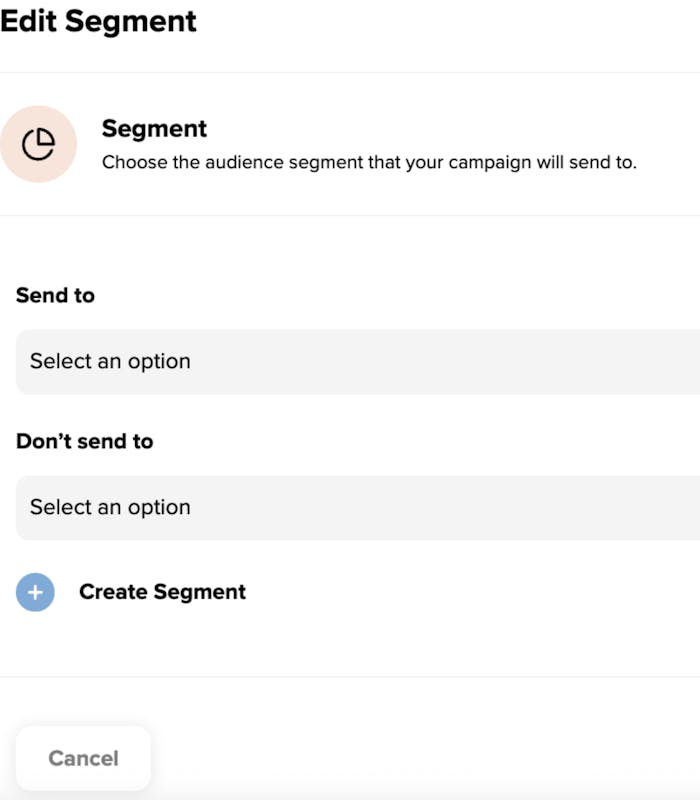Click the Don't send to field label
This screenshot has height=800, width=700.
[x=84, y=442]
